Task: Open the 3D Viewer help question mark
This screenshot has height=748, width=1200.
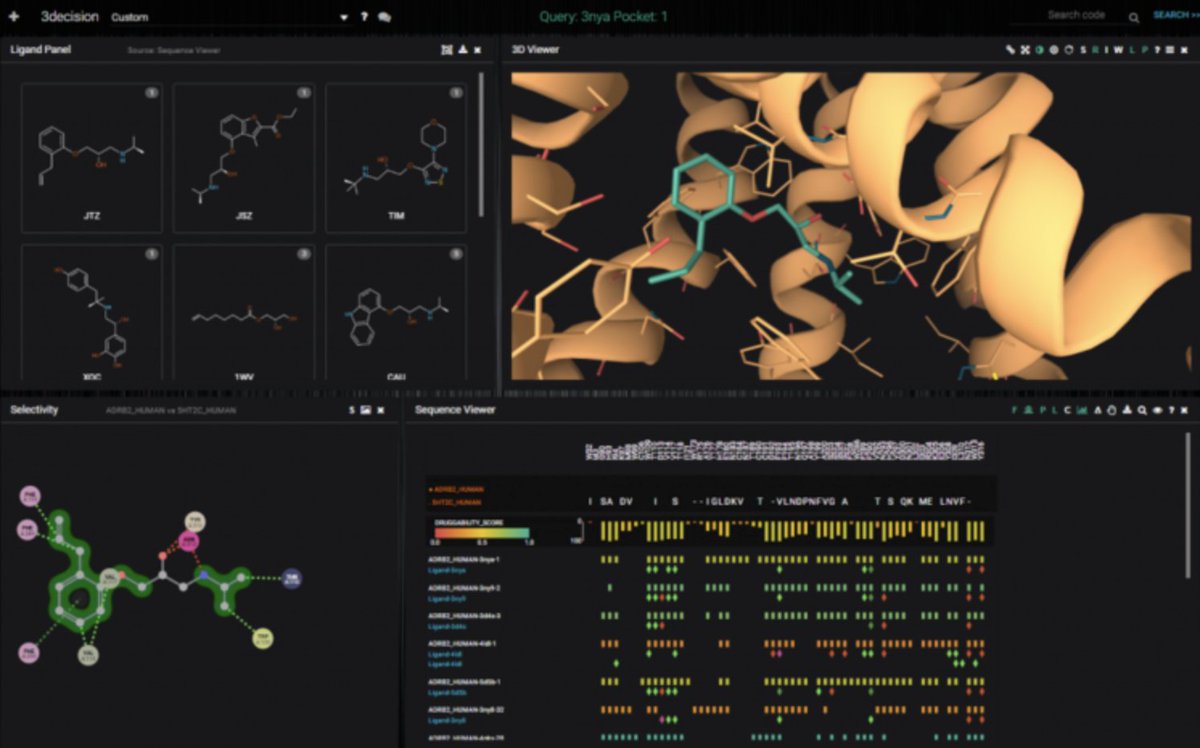Action: [1157, 50]
